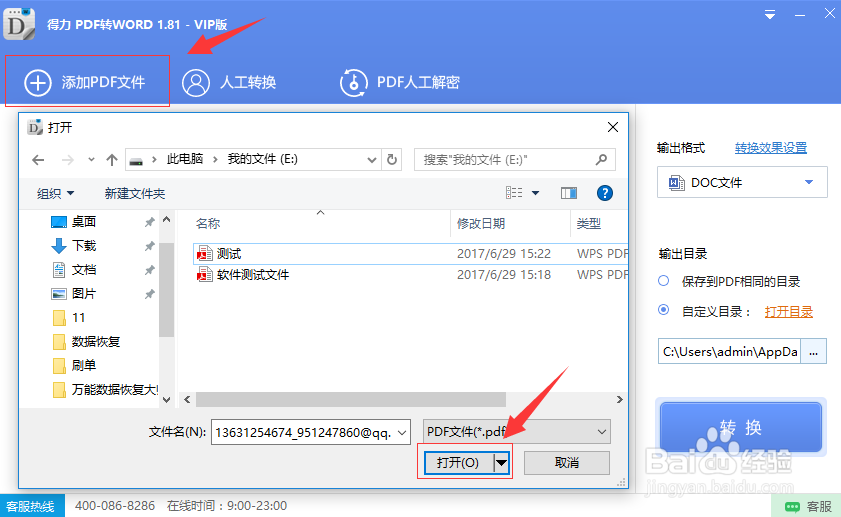Viewport: 841px width, 517px height.
Task: Select 图片 (Pictures) in the navigation pane
Action: coord(84,294)
